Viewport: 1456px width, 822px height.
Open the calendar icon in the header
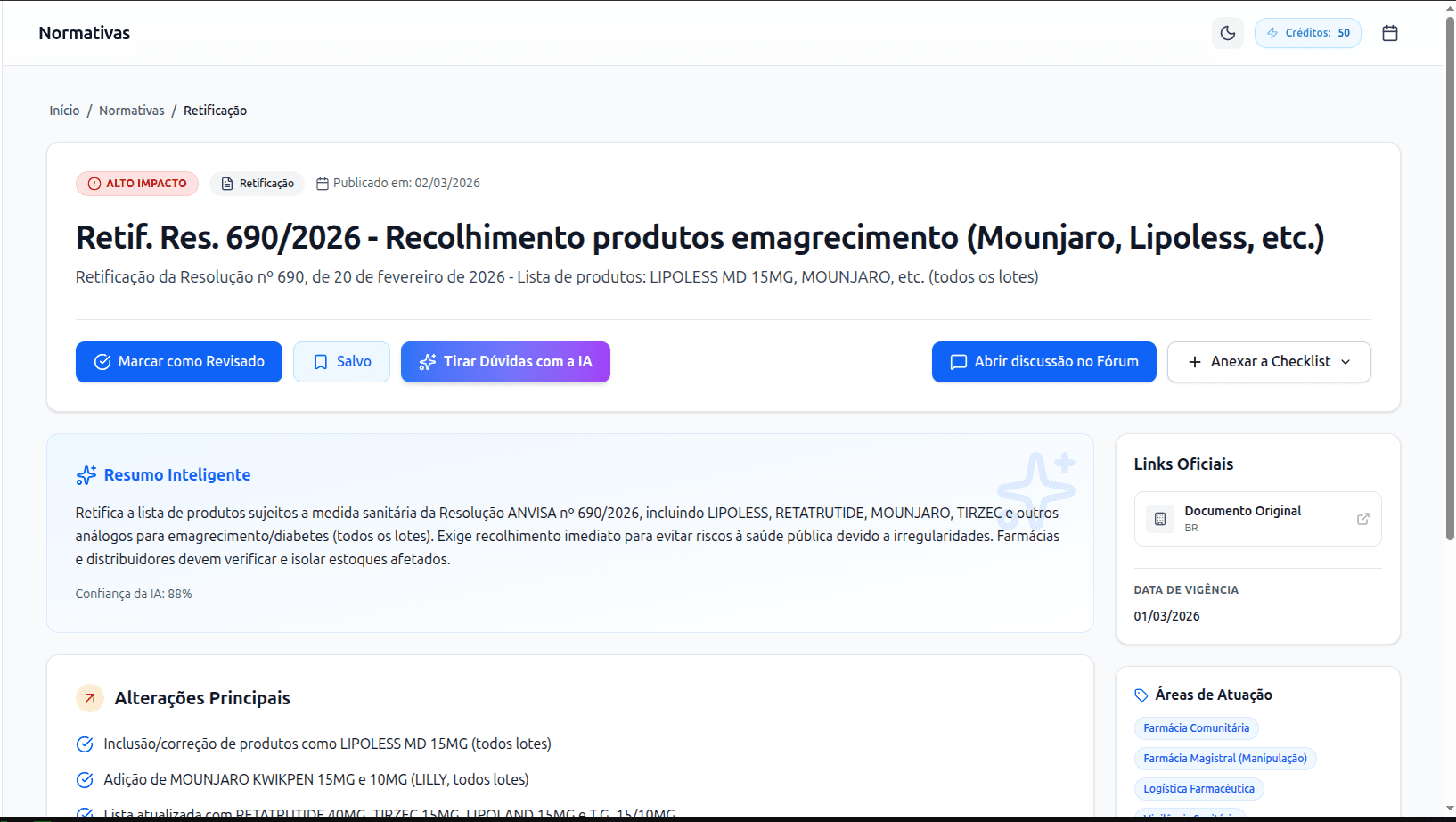pos(1389,33)
